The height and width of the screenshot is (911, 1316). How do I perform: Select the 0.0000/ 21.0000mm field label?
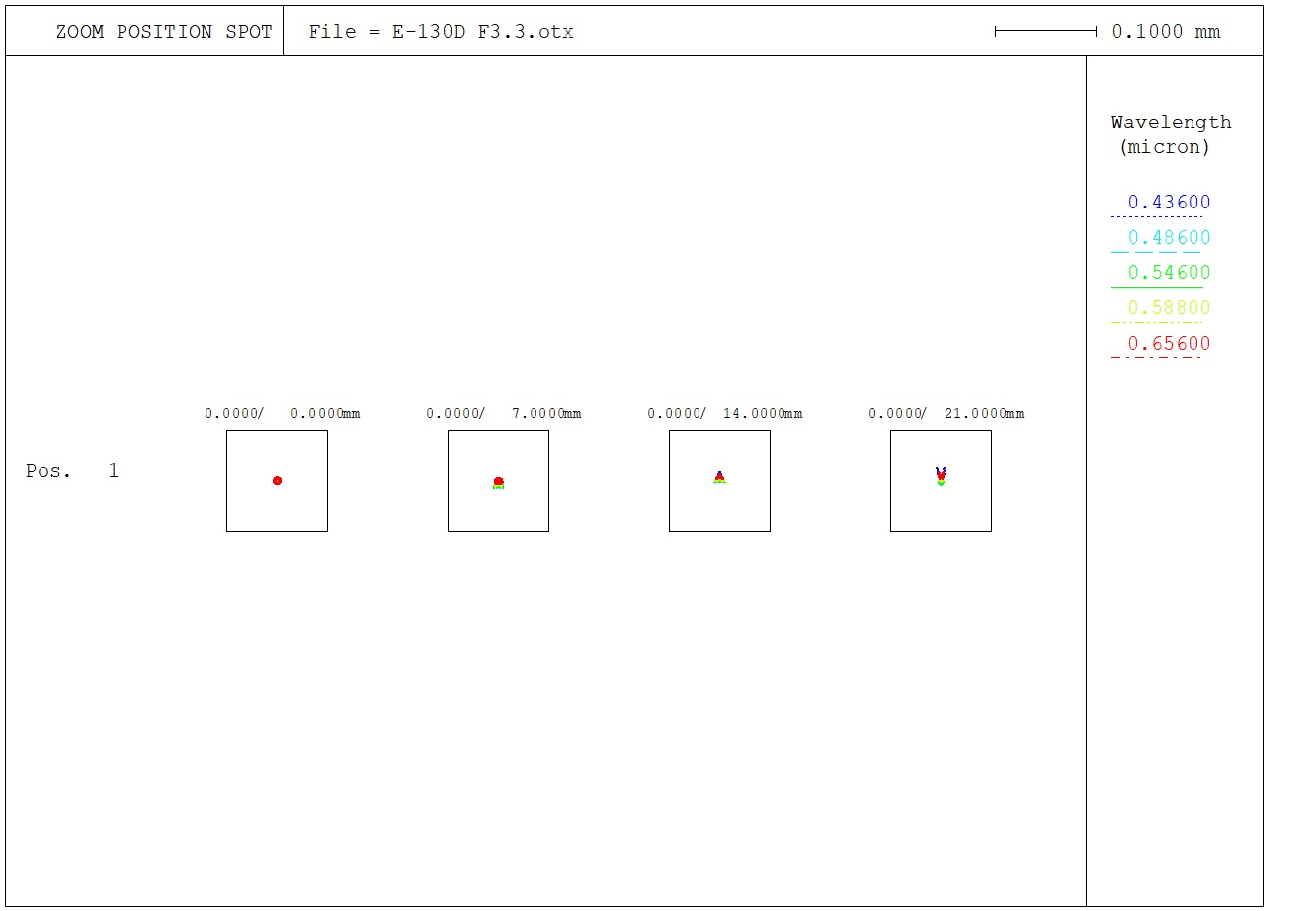coord(946,414)
